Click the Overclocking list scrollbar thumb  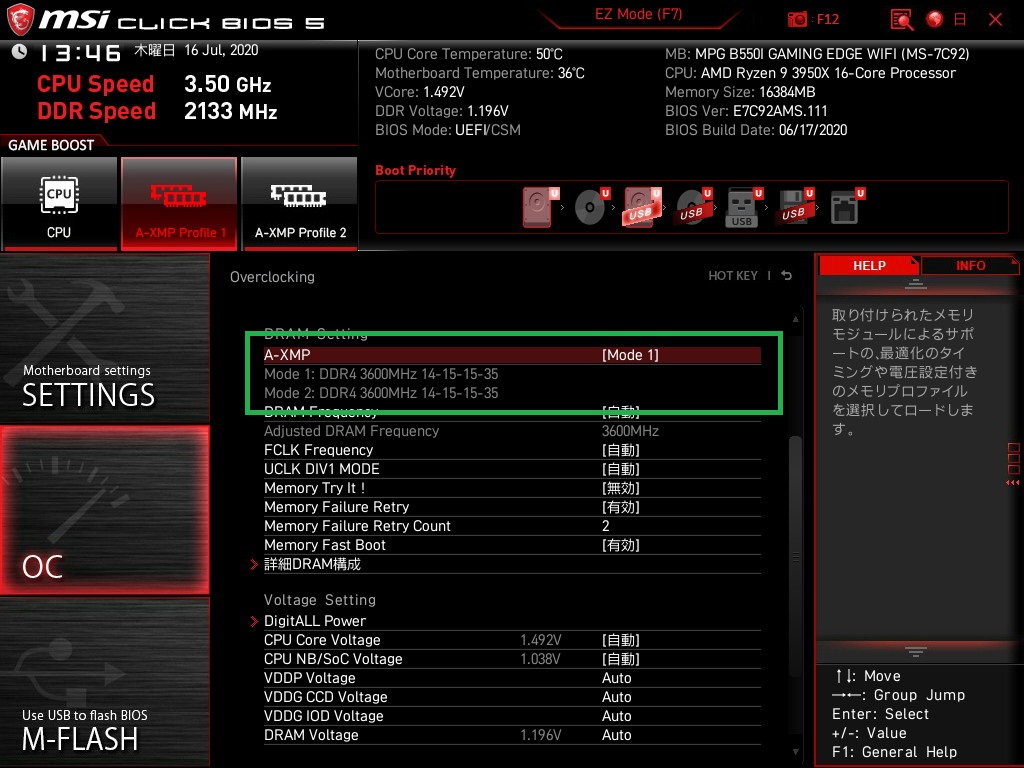(795, 558)
